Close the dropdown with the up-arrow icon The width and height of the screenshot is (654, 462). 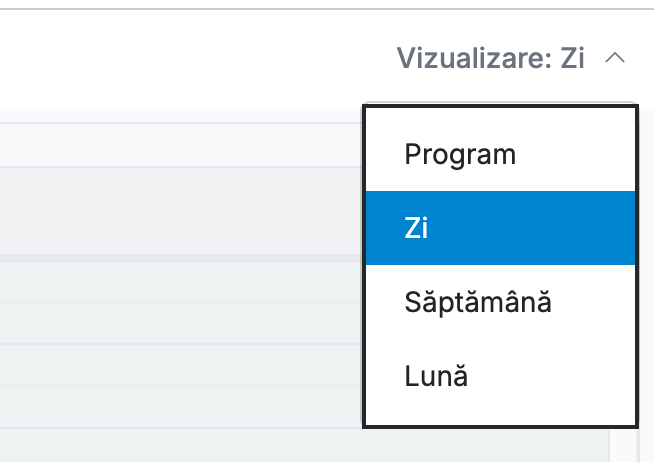click(x=615, y=58)
